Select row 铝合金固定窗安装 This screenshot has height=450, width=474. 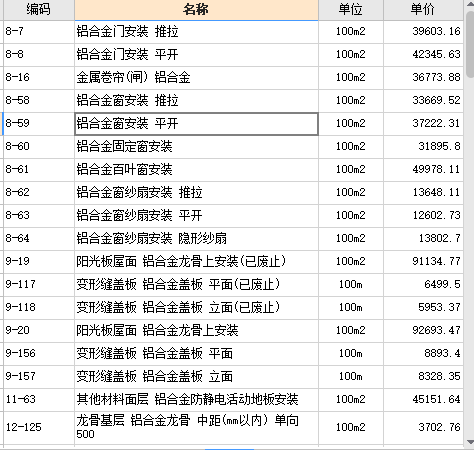pyautogui.click(x=196, y=147)
